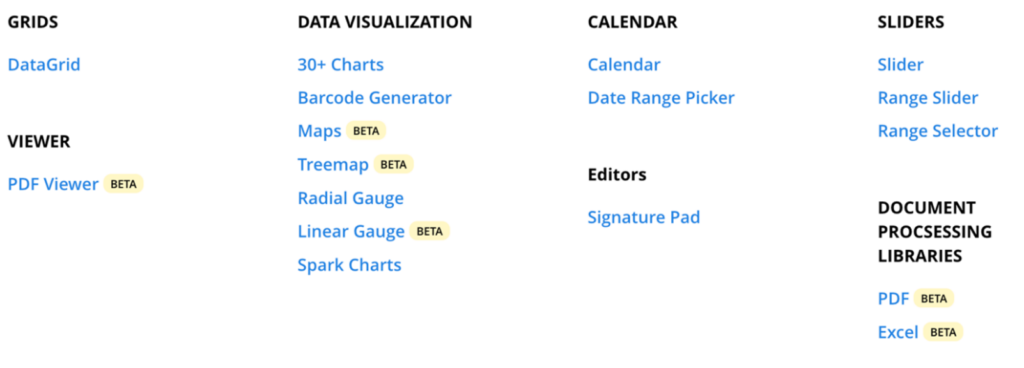Go to Date Range Picker

pos(661,98)
